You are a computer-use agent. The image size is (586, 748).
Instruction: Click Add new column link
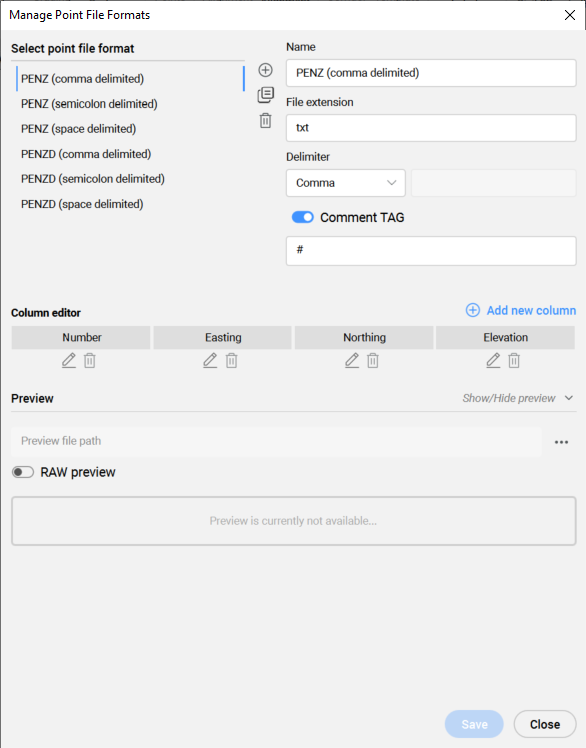[521, 310]
